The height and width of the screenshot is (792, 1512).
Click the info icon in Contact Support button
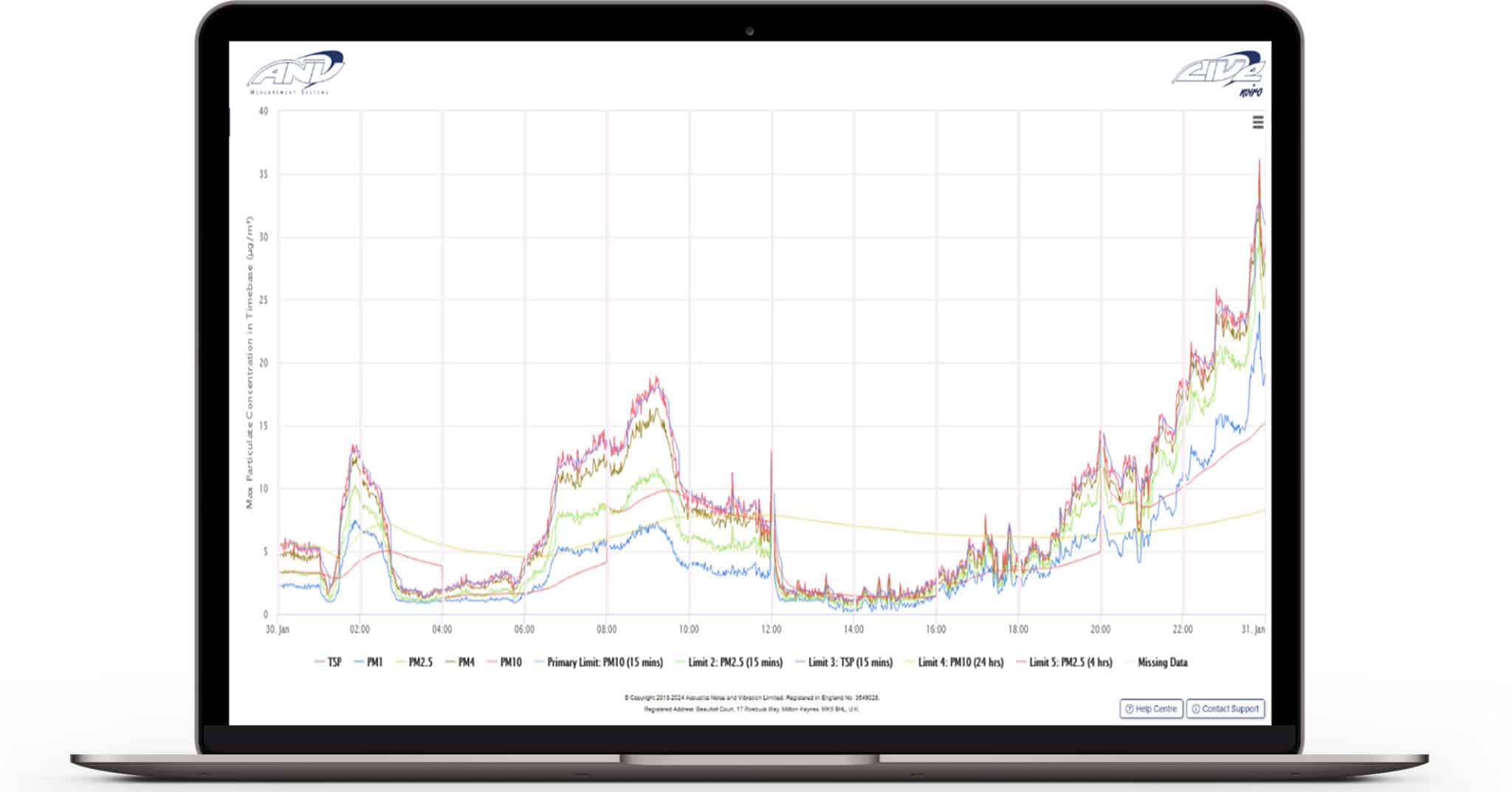(1196, 709)
